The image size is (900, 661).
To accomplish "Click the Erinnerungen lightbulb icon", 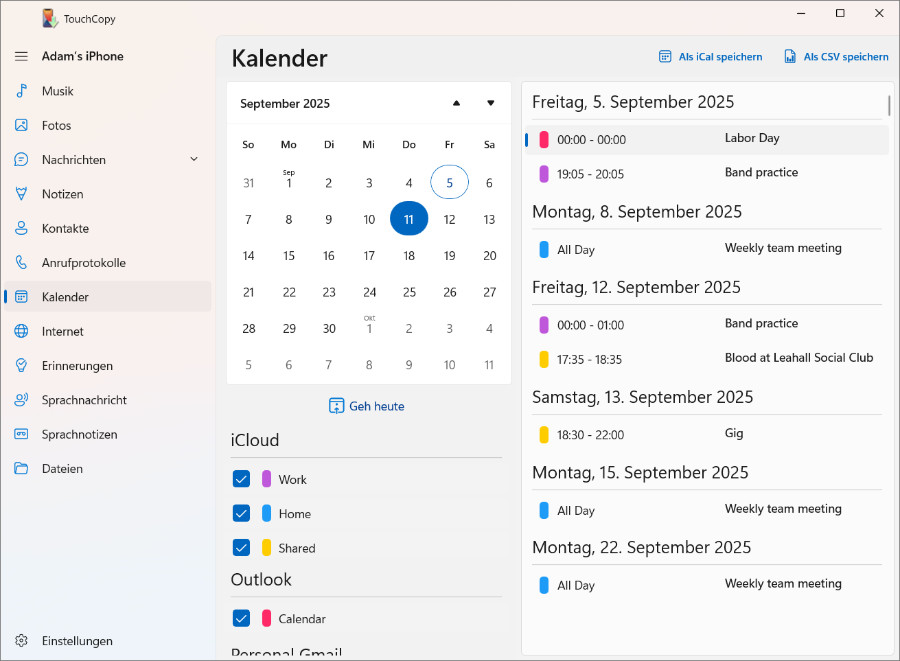I will tap(21, 366).
